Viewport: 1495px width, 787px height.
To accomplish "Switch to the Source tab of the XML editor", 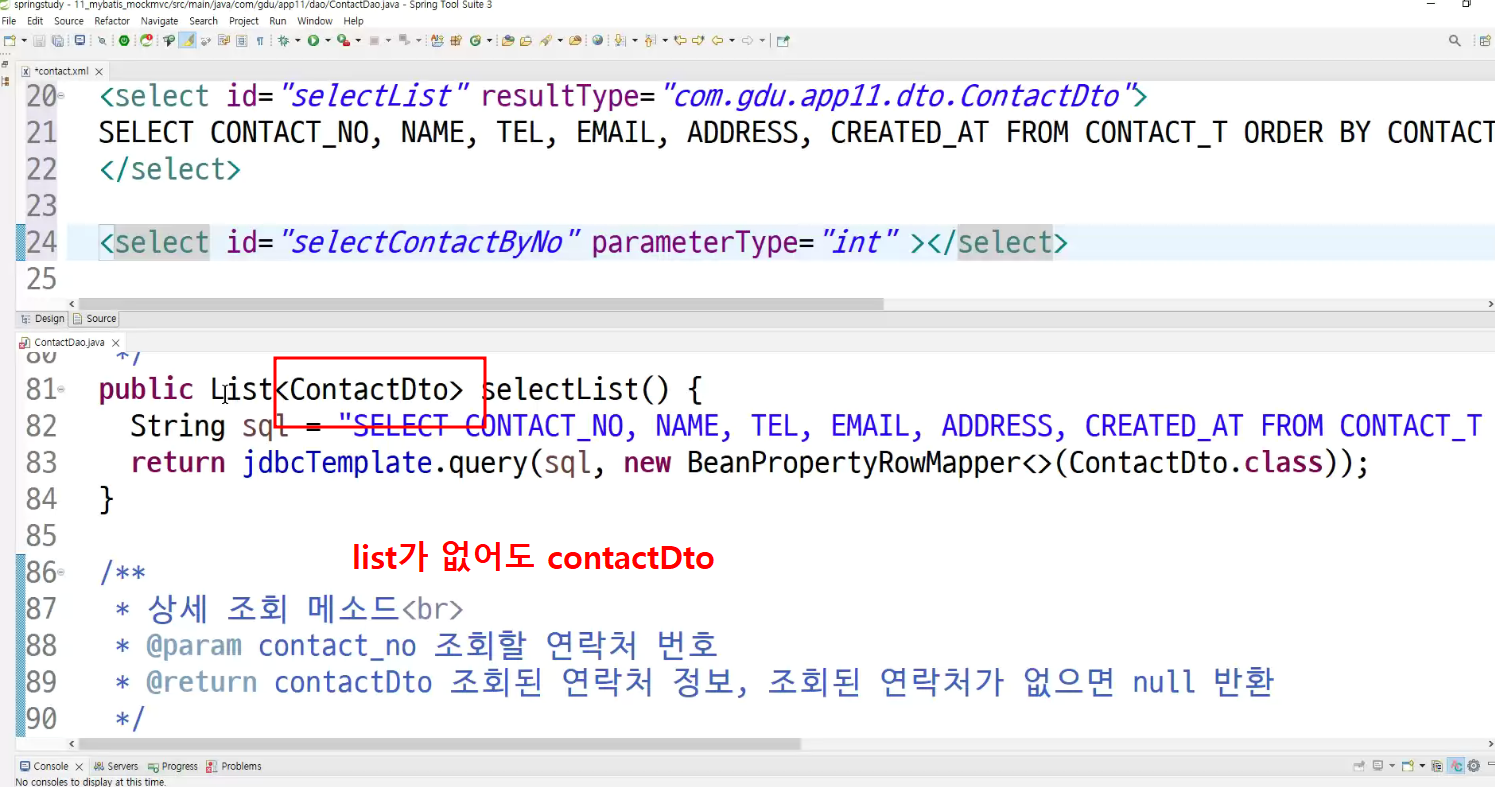I will [95, 319].
